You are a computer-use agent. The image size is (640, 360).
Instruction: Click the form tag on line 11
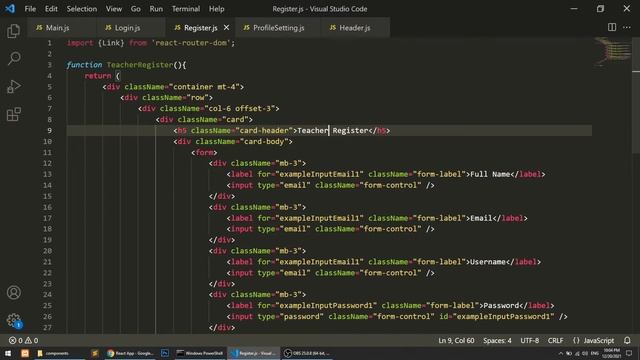click(x=204, y=153)
